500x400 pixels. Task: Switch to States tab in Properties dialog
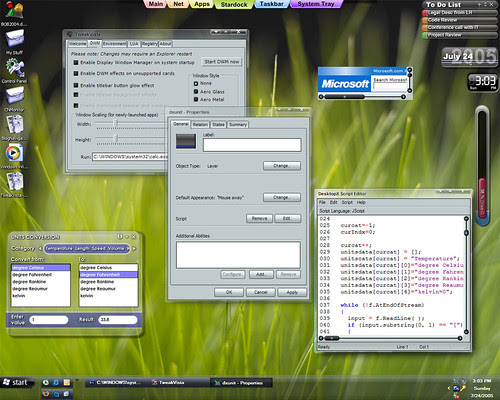click(218, 124)
